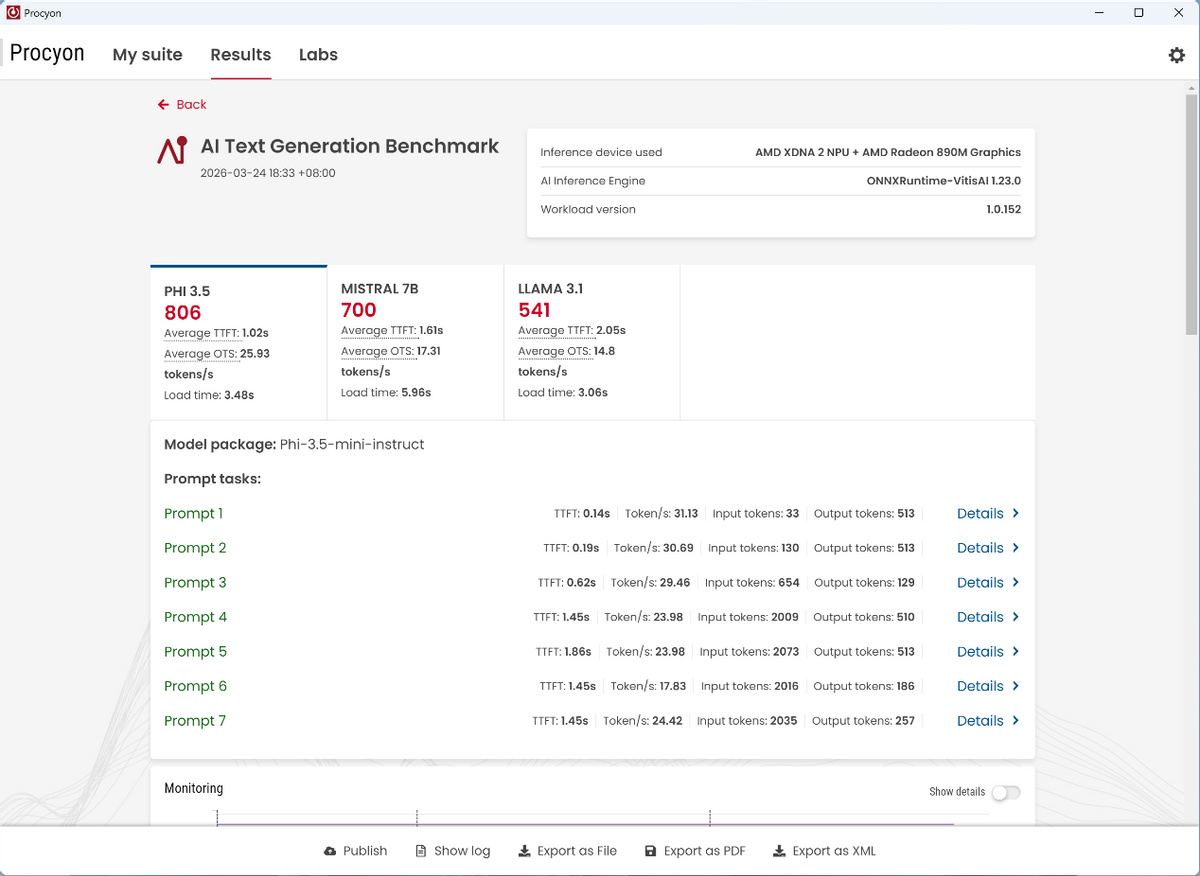Expand Prompt 4 details chevron
The width and height of the screenshot is (1200, 876).
pyautogui.click(x=1015, y=617)
